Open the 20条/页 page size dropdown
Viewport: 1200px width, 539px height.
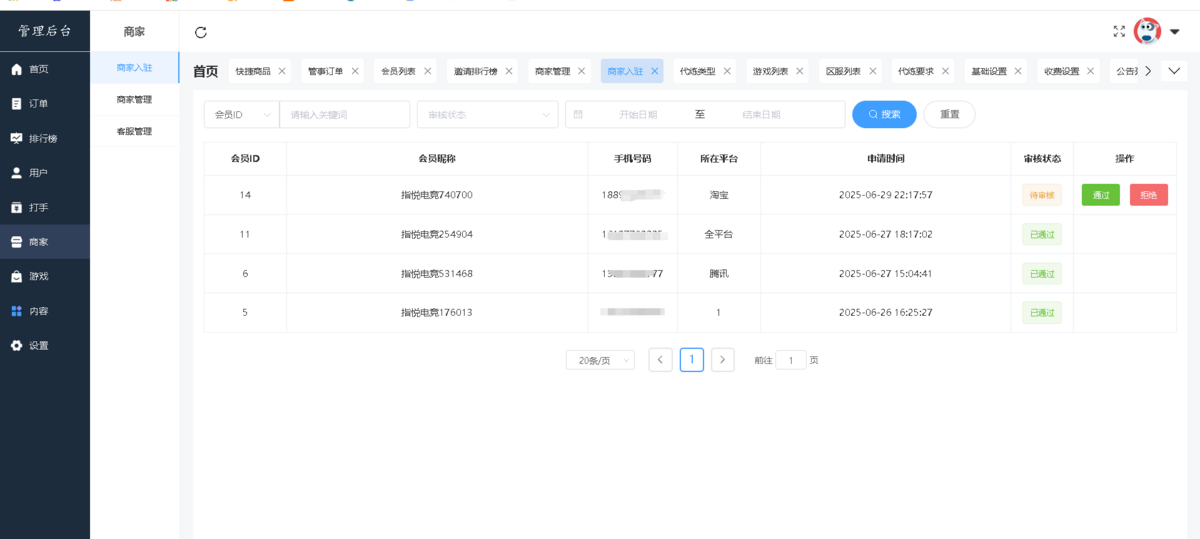tap(600, 360)
